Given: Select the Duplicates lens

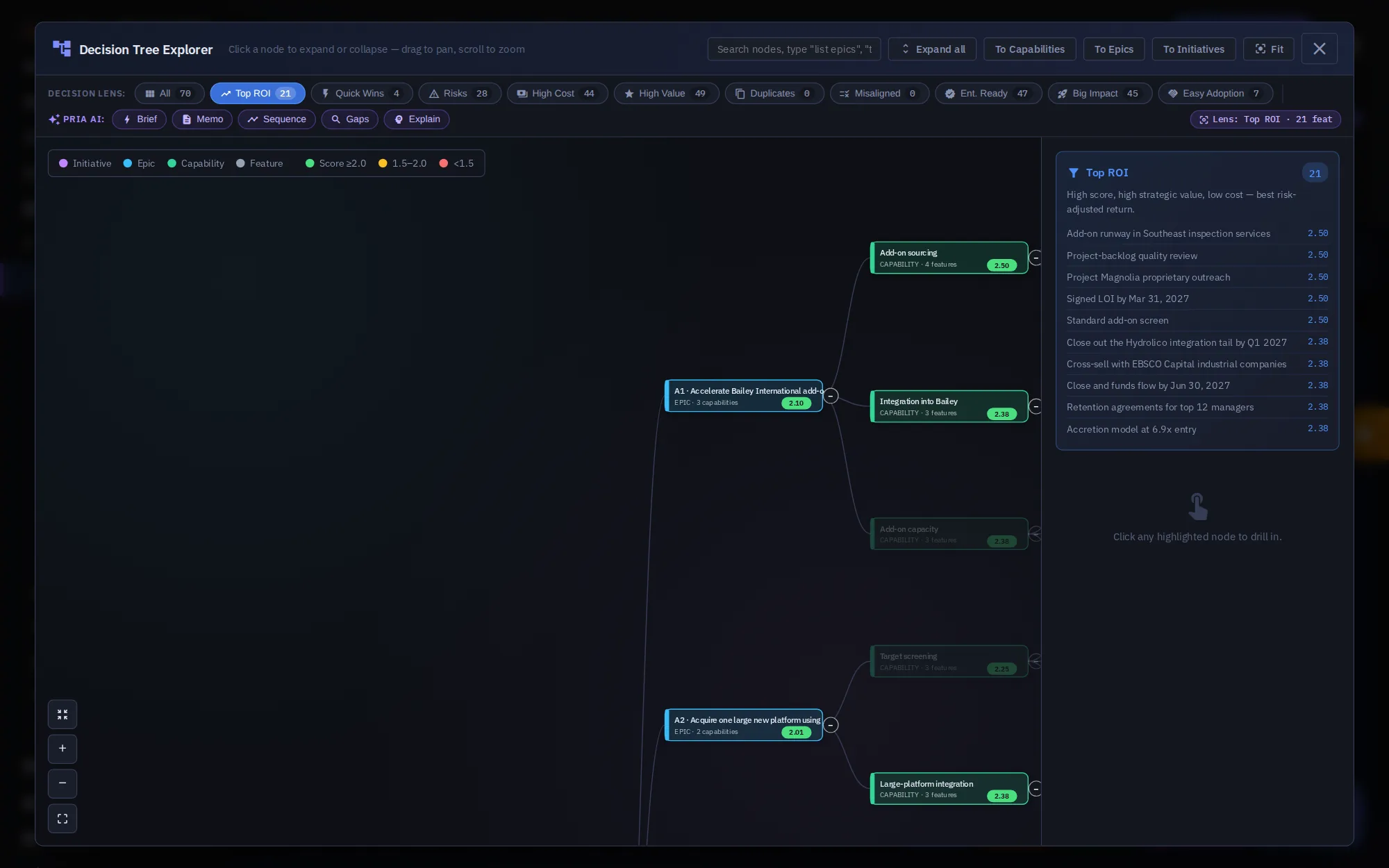Looking at the screenshot, I should click(x=774, y=94).
